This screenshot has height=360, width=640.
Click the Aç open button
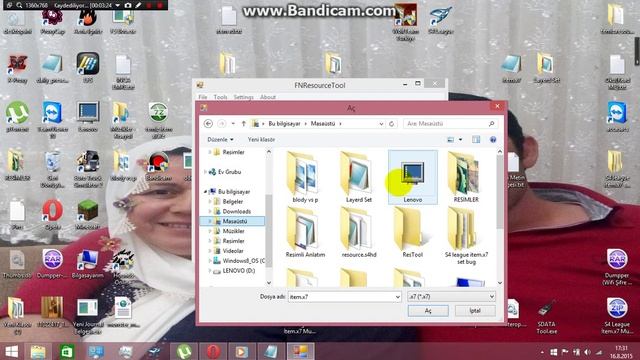point(428,311)
